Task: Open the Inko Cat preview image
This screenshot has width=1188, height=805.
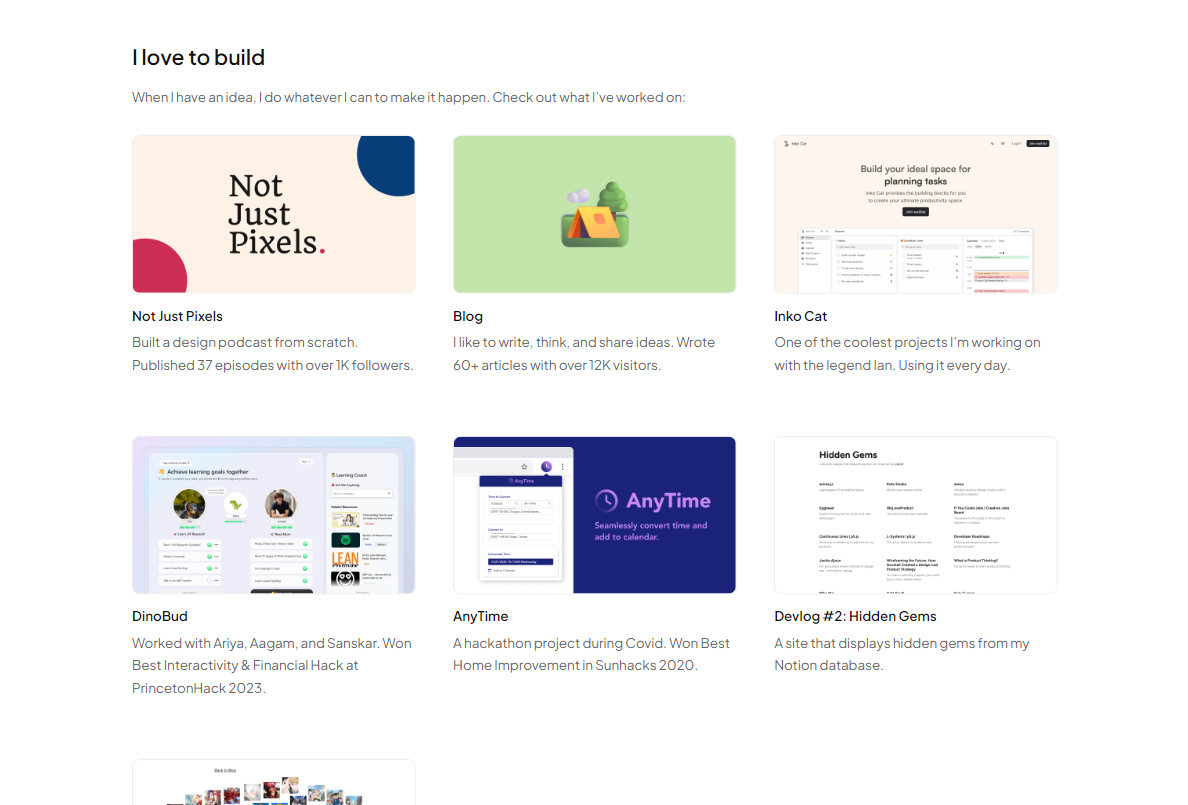Action: (x=915, y=215)
